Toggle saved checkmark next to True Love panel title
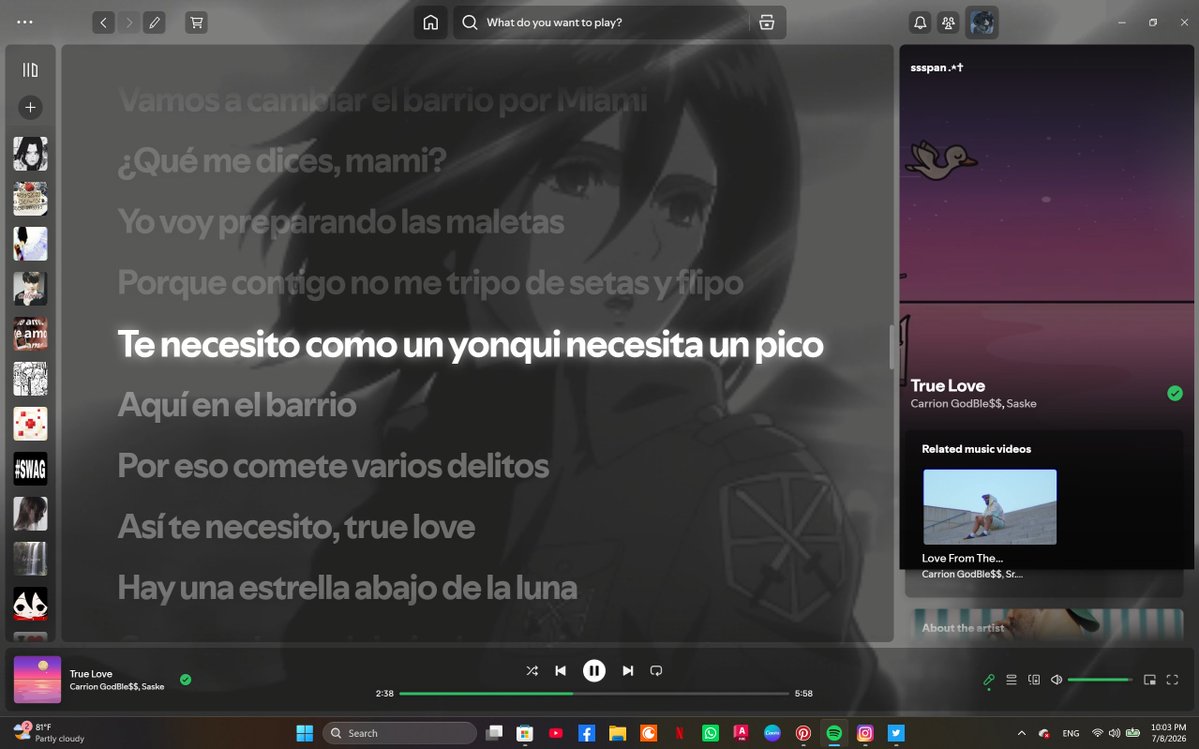 tap(1175, 393)
